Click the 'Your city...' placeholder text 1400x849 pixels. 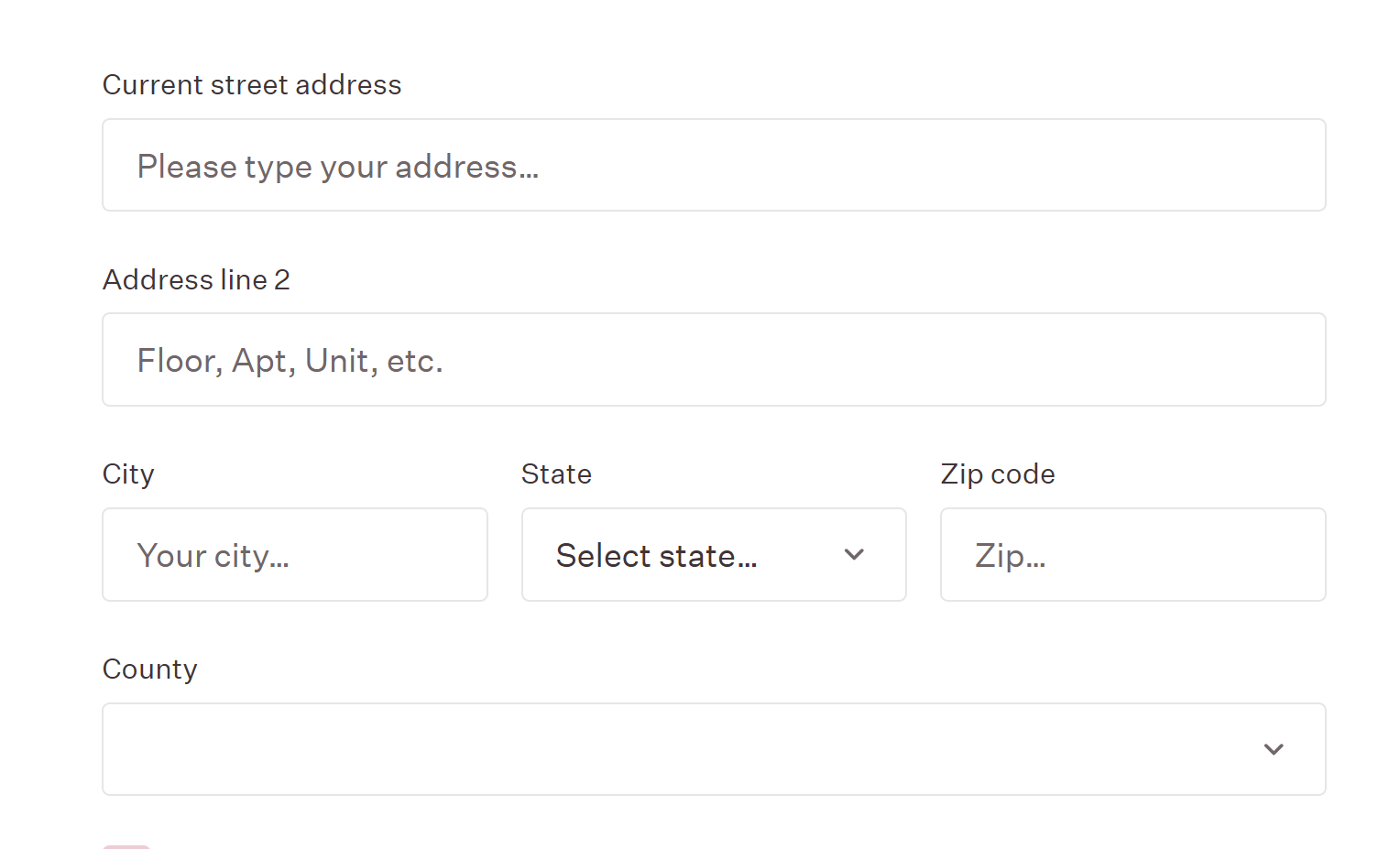[213, 556]
